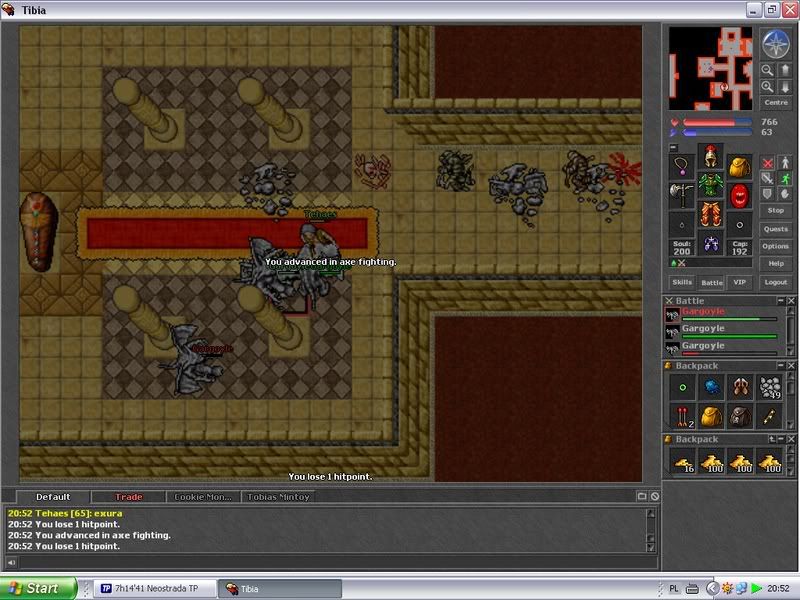Click the Stop button
The image size is (800, 600).
(x=776, y=210)
